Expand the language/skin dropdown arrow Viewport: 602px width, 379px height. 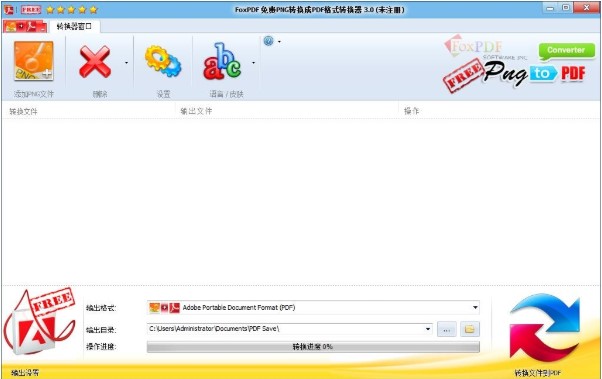coord(253,63)
